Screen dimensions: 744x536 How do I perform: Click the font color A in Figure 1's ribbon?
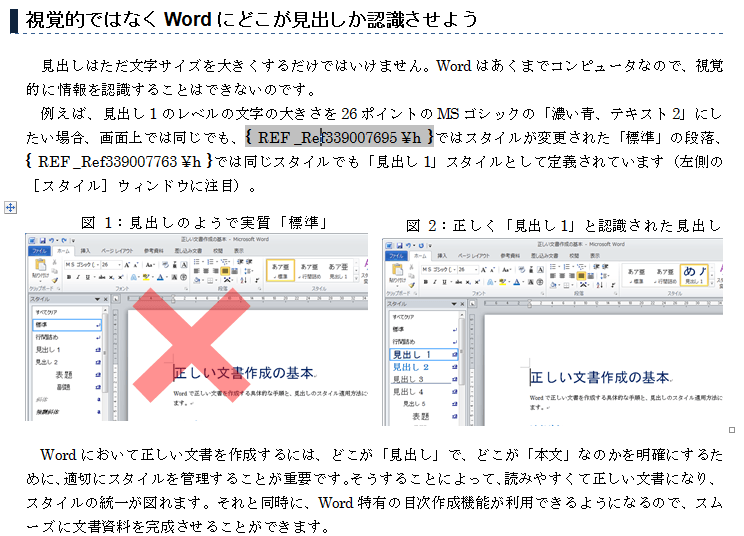pos(160,277)
